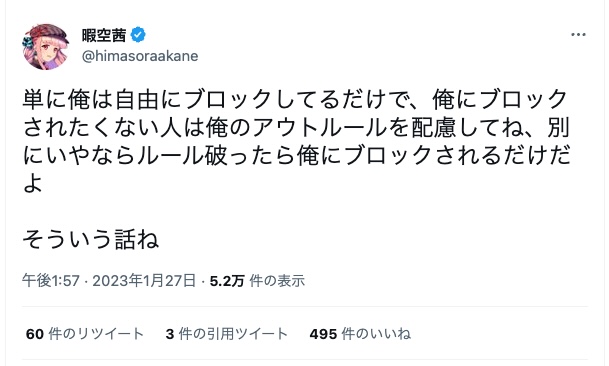The height and width of the screenshot is (366, 609).
Task: Click the blue verified checkmark badge
Action: [x=138, y=35]
